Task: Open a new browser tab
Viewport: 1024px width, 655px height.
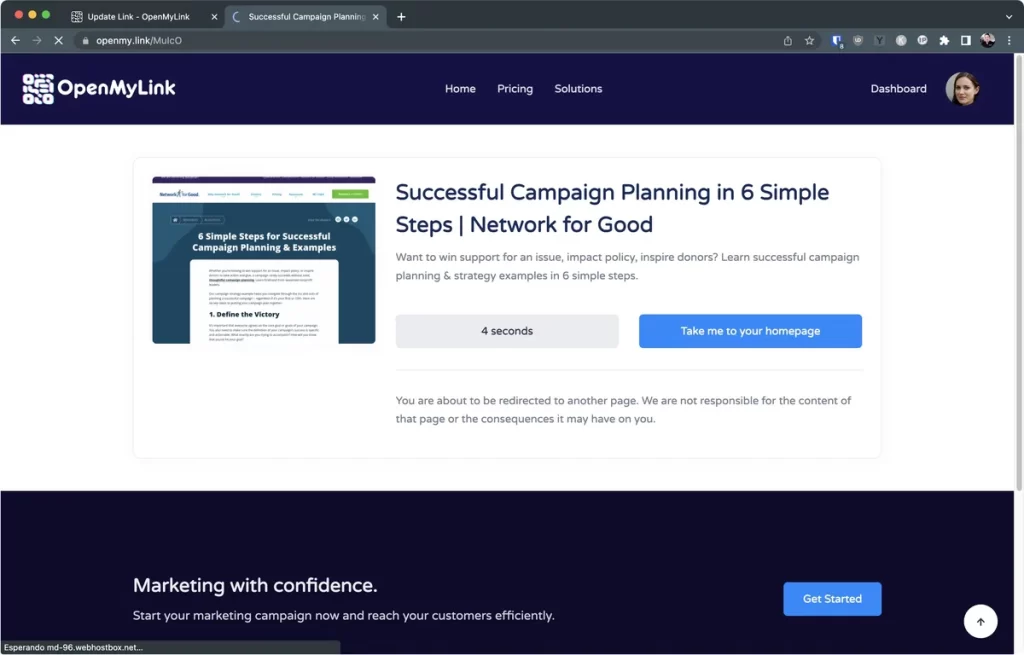Action: [x=401, y=17]
